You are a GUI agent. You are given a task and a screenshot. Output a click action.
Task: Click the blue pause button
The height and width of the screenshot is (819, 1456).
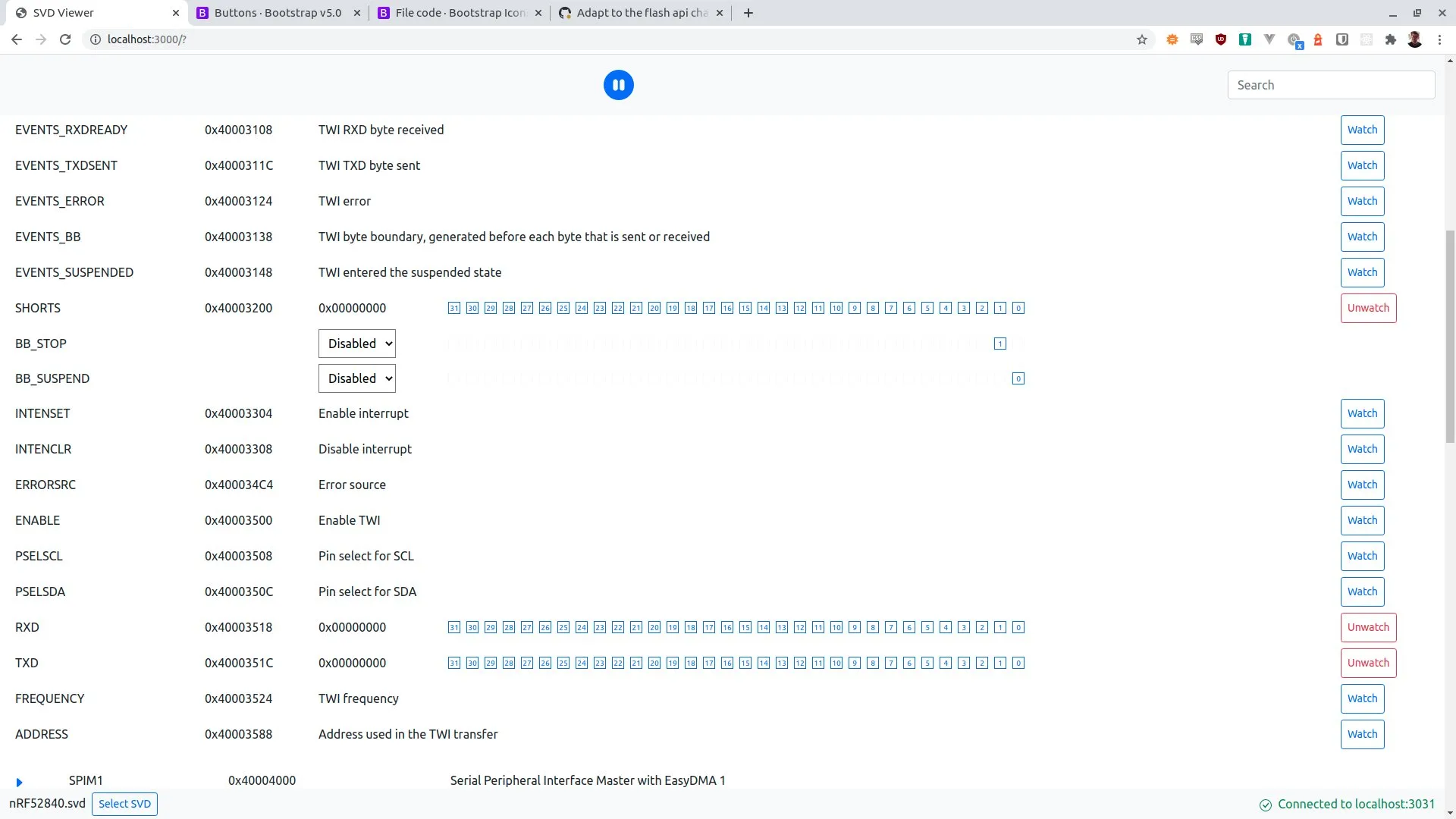pos(618,85)
